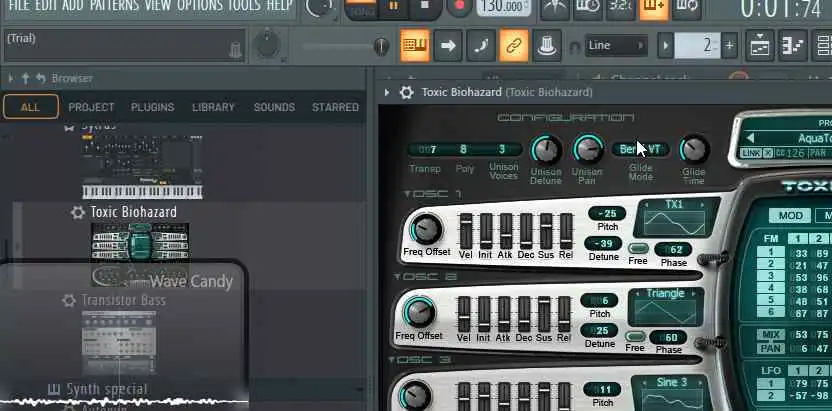Click the Unison Detune knob
The image size is (832, 411).
(x=546, y=149)
